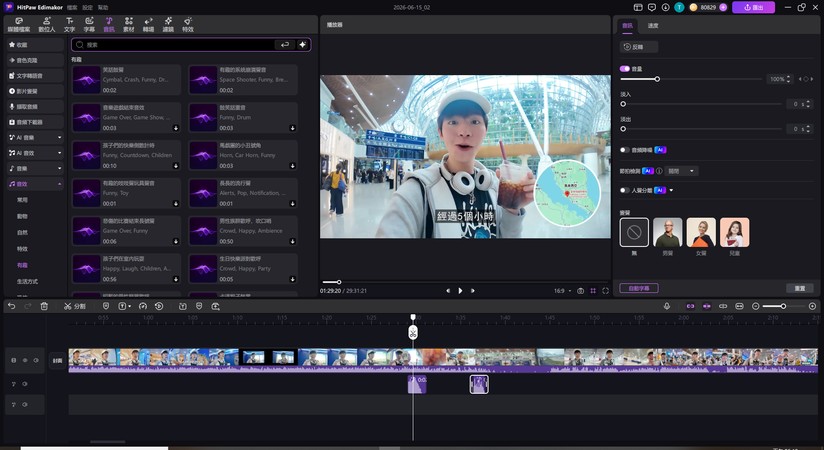Select the 'none' voice changer option
This screenshot has width=824, height=450.
(634, 232)
